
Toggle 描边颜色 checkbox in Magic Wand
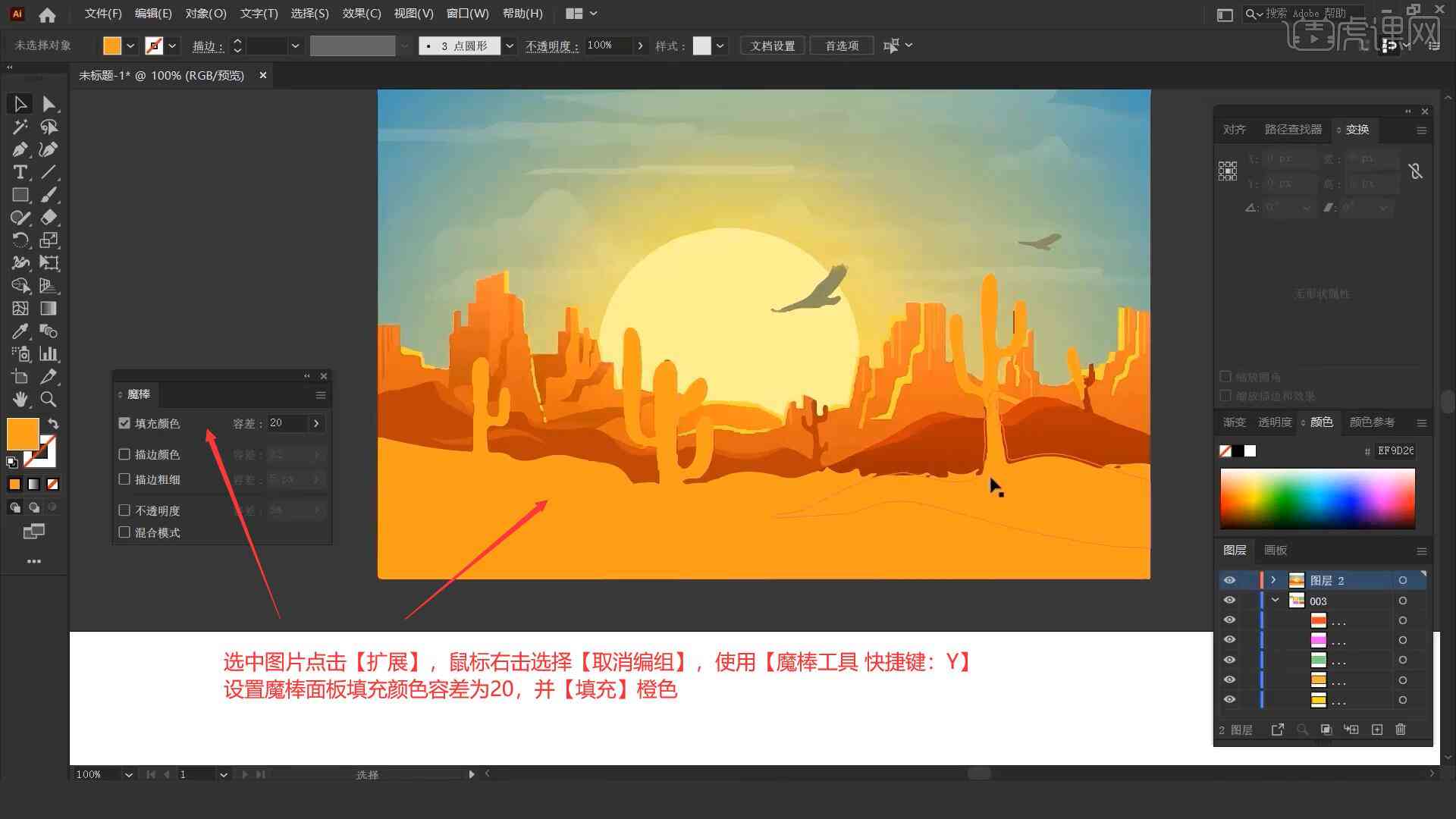[x=124, y=454]
